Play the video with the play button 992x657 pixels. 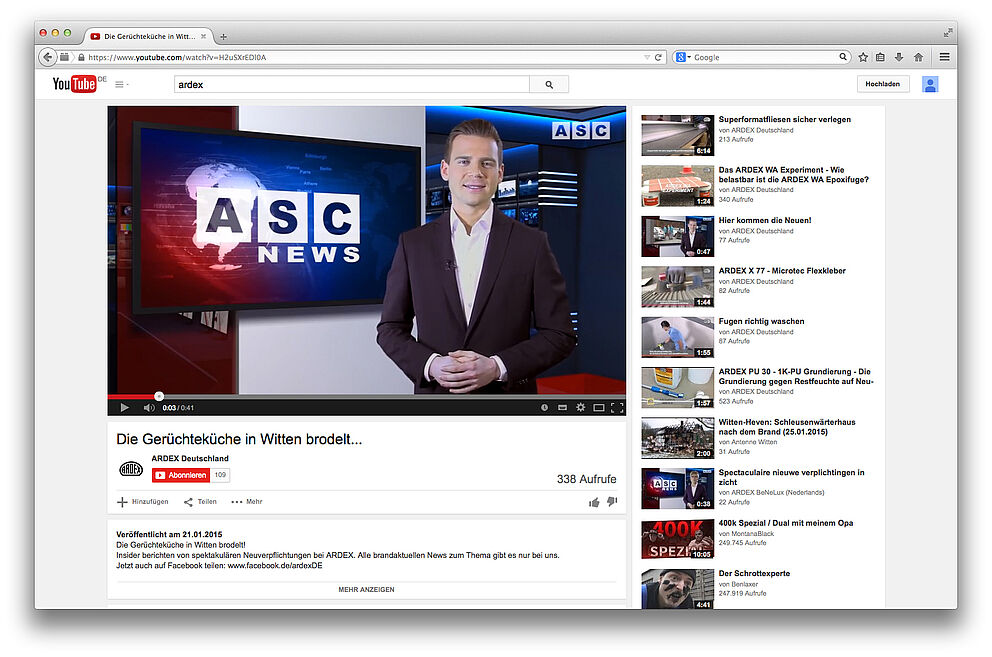click(124, 408)
